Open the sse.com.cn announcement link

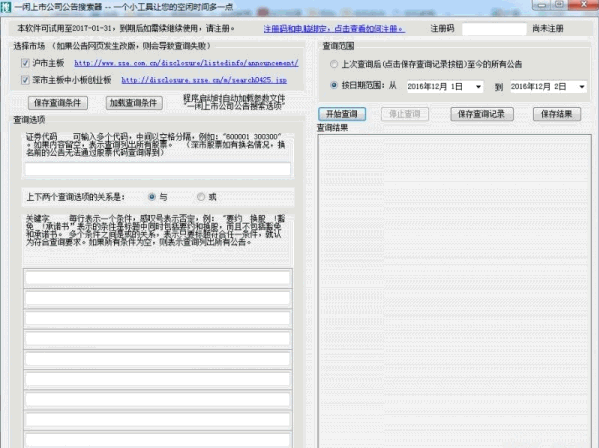coord(186,63)
